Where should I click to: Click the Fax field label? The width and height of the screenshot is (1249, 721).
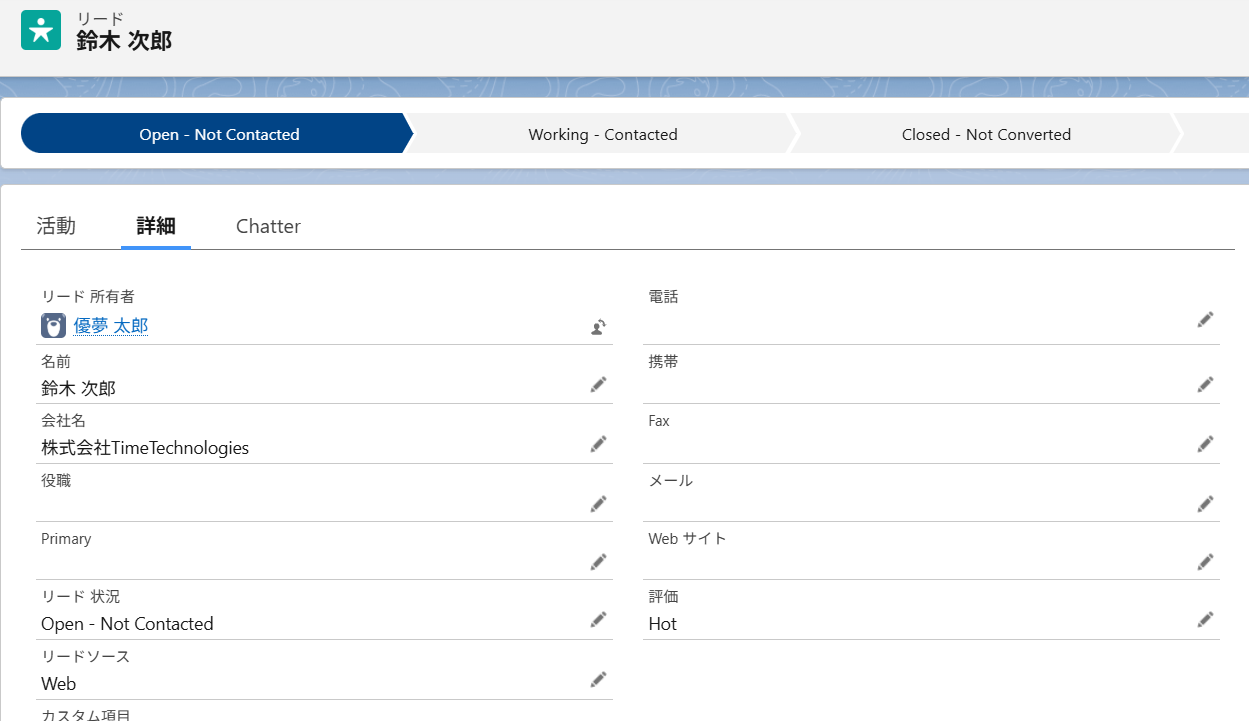click(x=659, y=421)
